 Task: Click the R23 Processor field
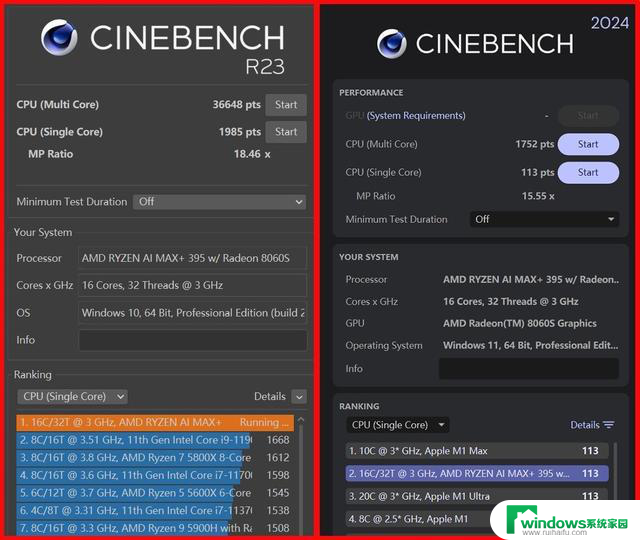[192, 258]
